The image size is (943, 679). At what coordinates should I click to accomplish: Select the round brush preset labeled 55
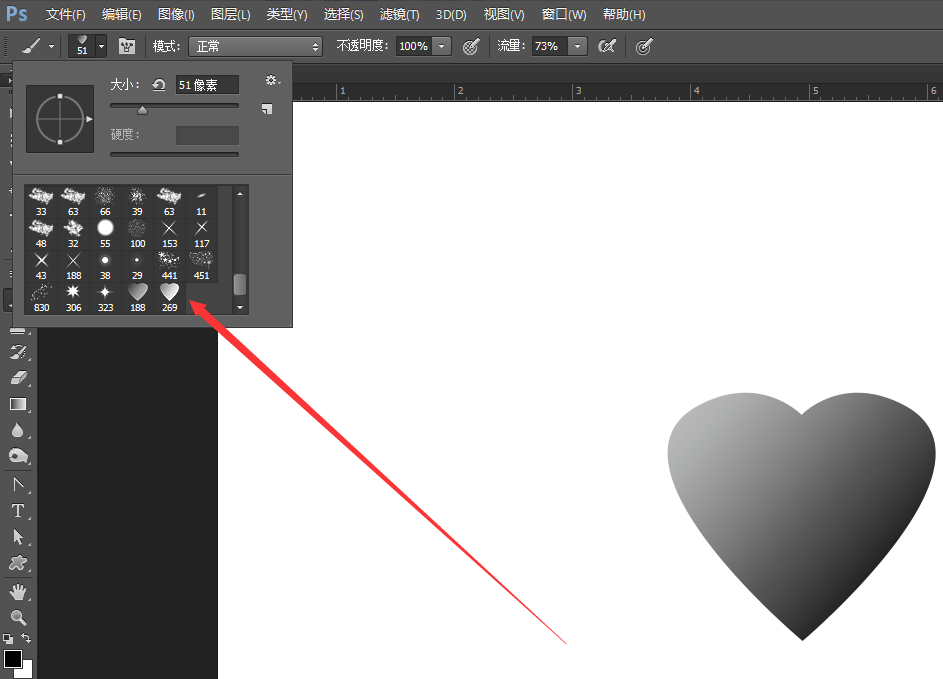pyautogui.click(x=105, y=234)
